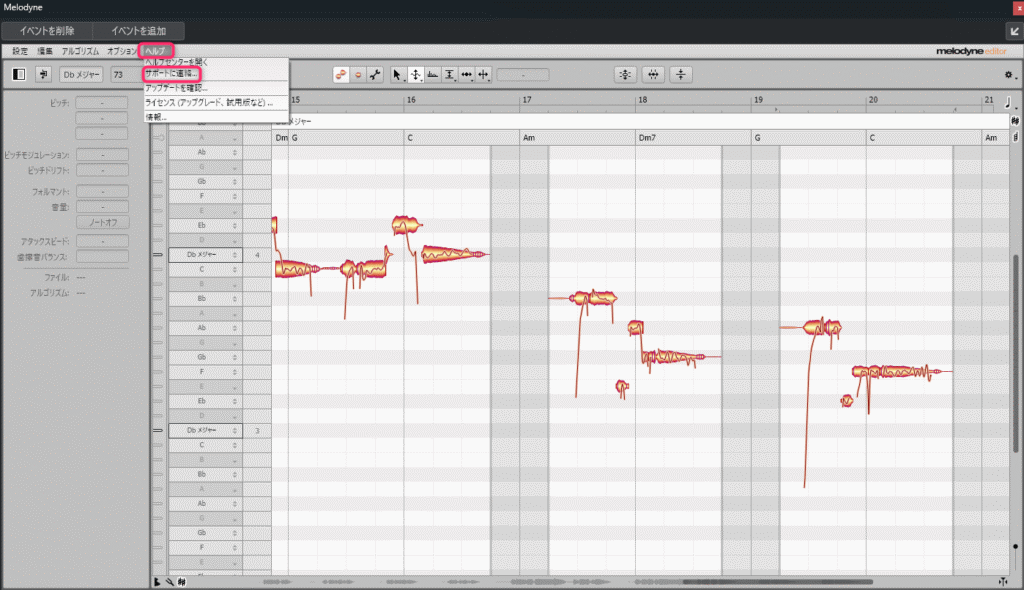Select the formant tool
This screenshot has width=1024, height=590.
[x=433, y=74]
